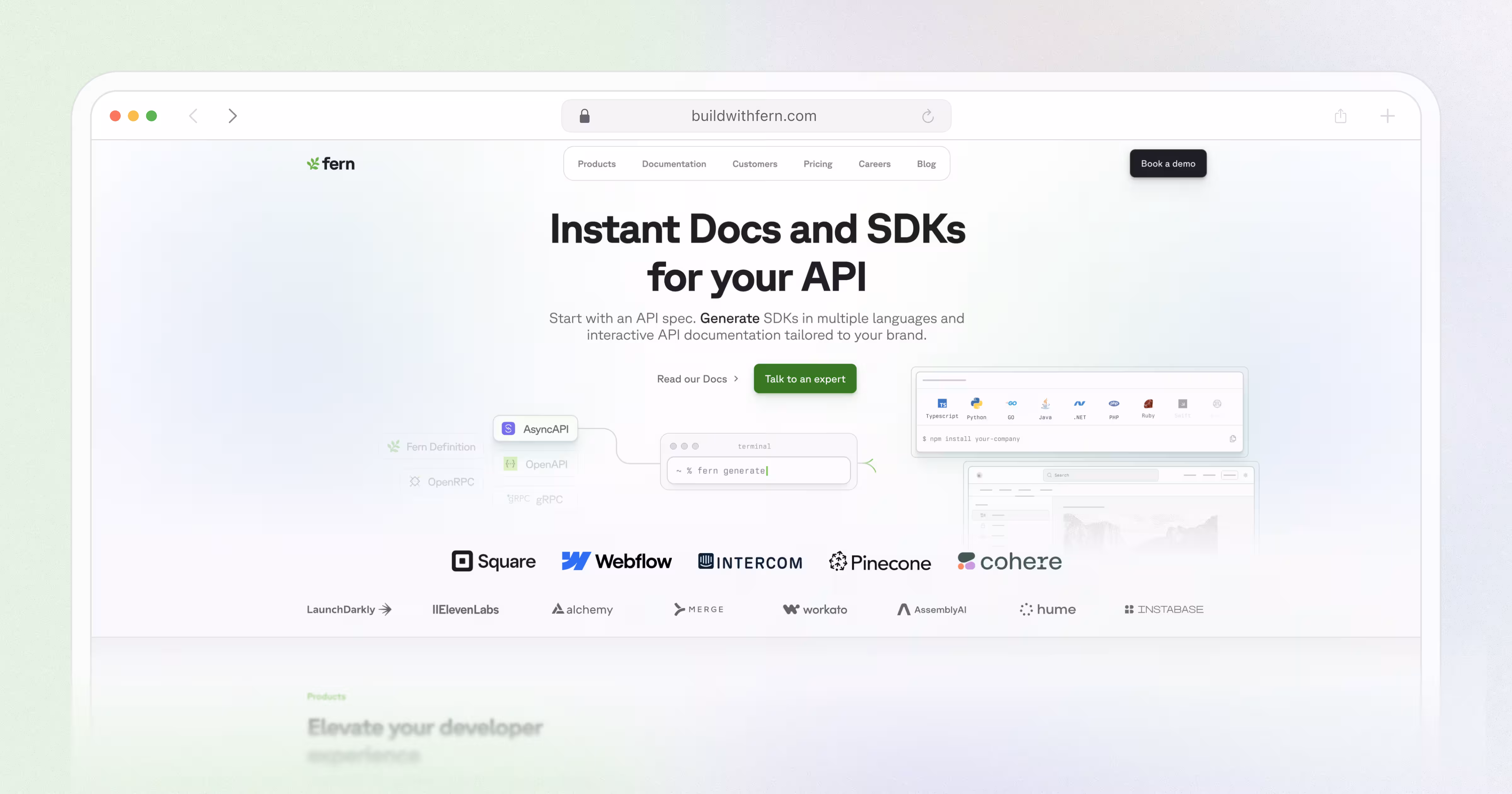This screenshot has height=794, width=1512.
Task: Click the hume logo
Action: click(x=1048, y=610)
